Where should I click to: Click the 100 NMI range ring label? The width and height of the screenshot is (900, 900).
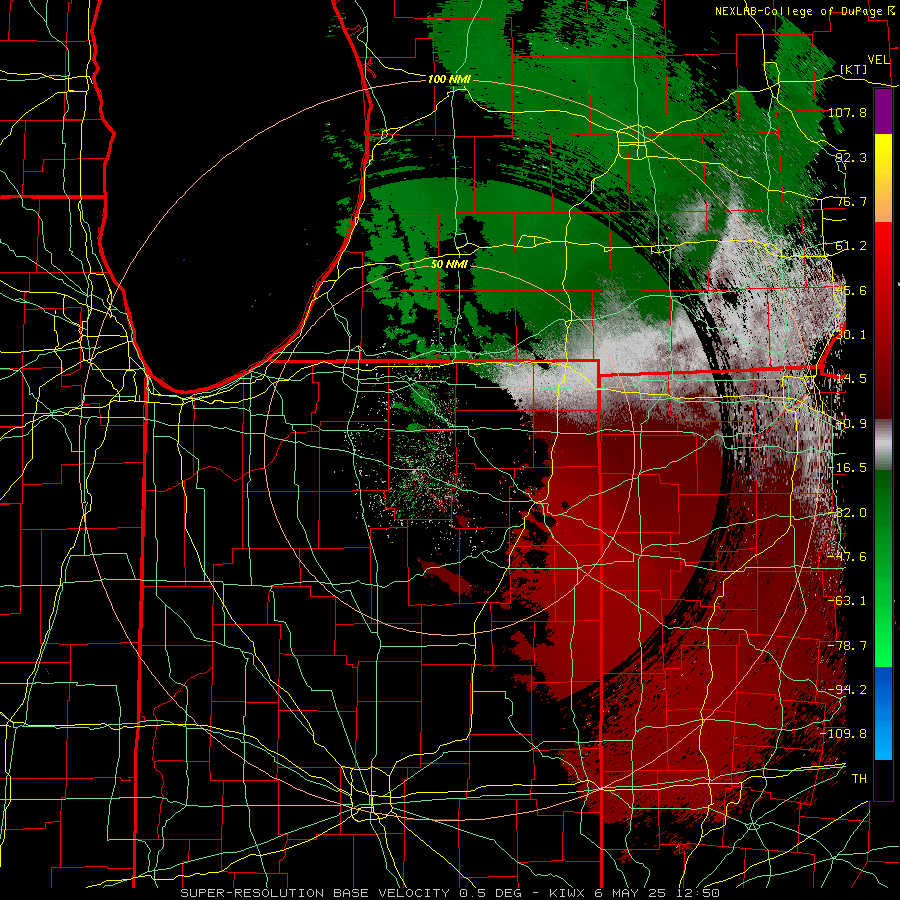(449, 79)
